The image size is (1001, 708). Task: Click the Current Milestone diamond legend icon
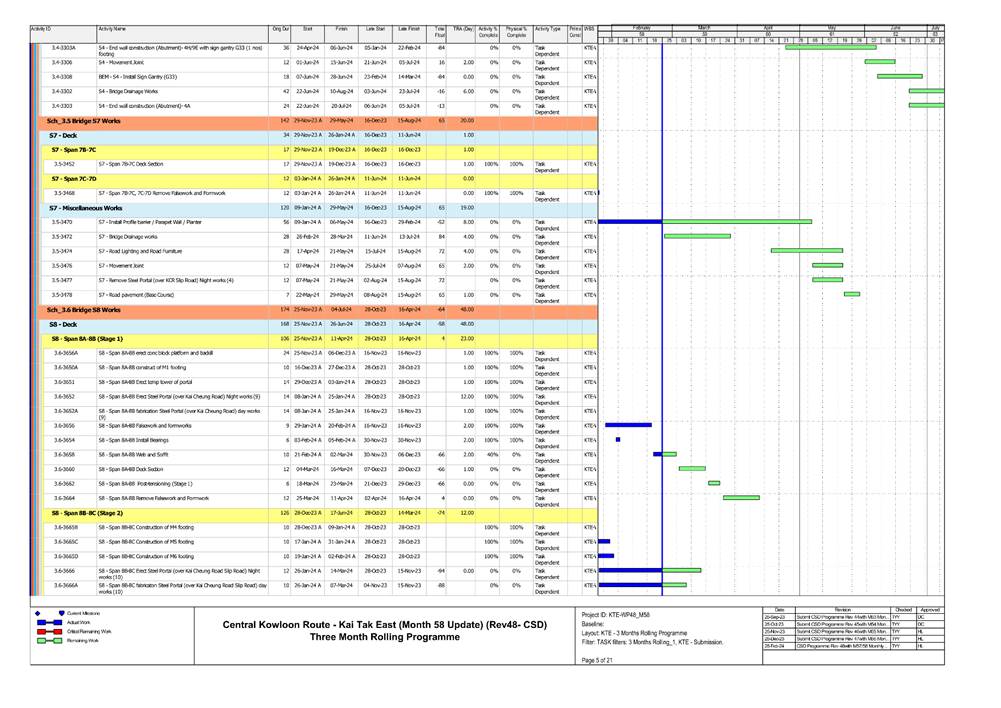(37, 612)
